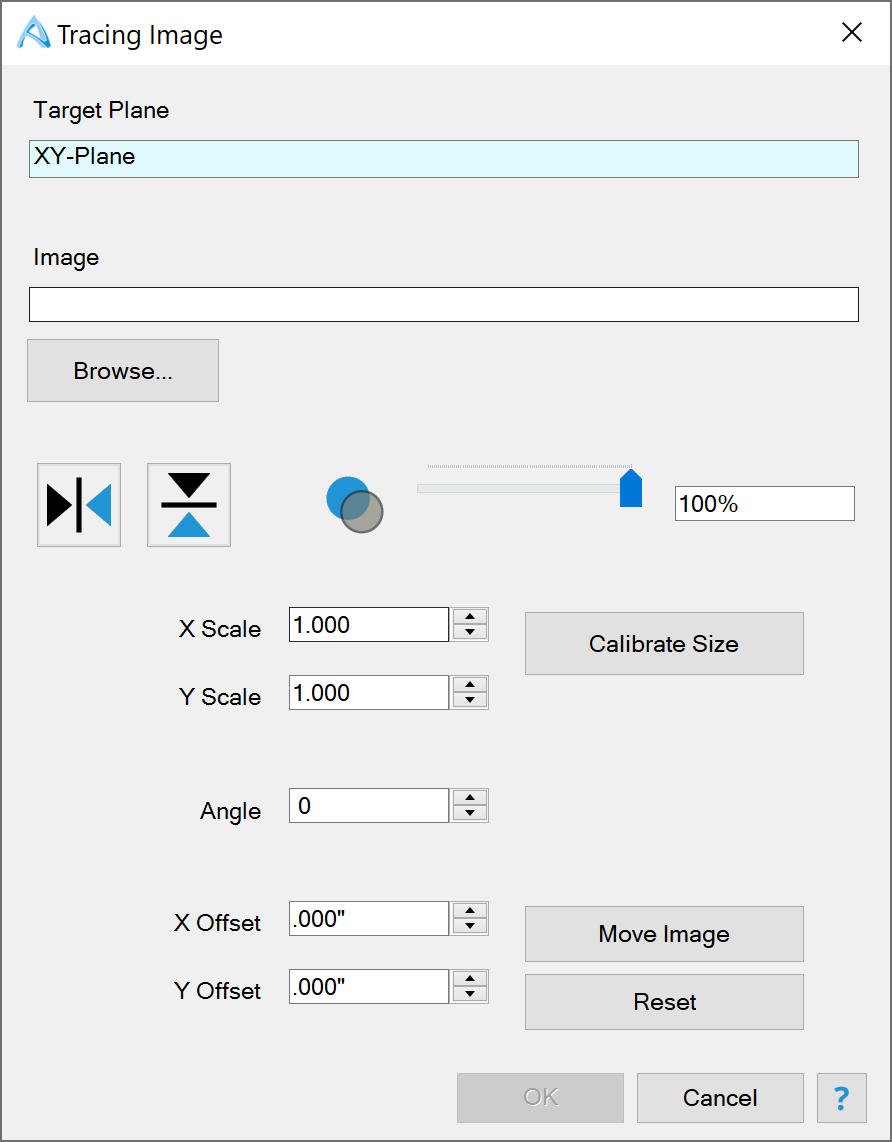Increase X Offset with up arrow
The image size is (892, 1142).
470,911
